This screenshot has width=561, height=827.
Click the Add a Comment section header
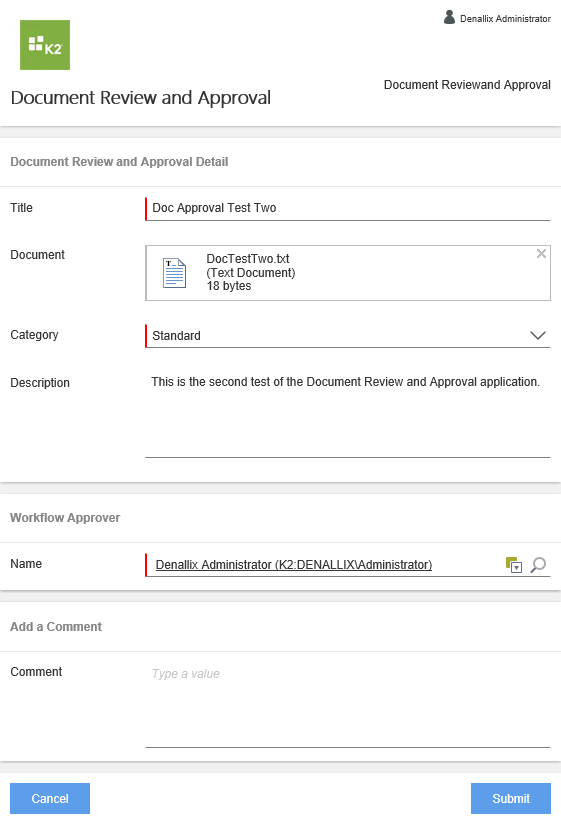pyautogui.click(x=56, y=627)
